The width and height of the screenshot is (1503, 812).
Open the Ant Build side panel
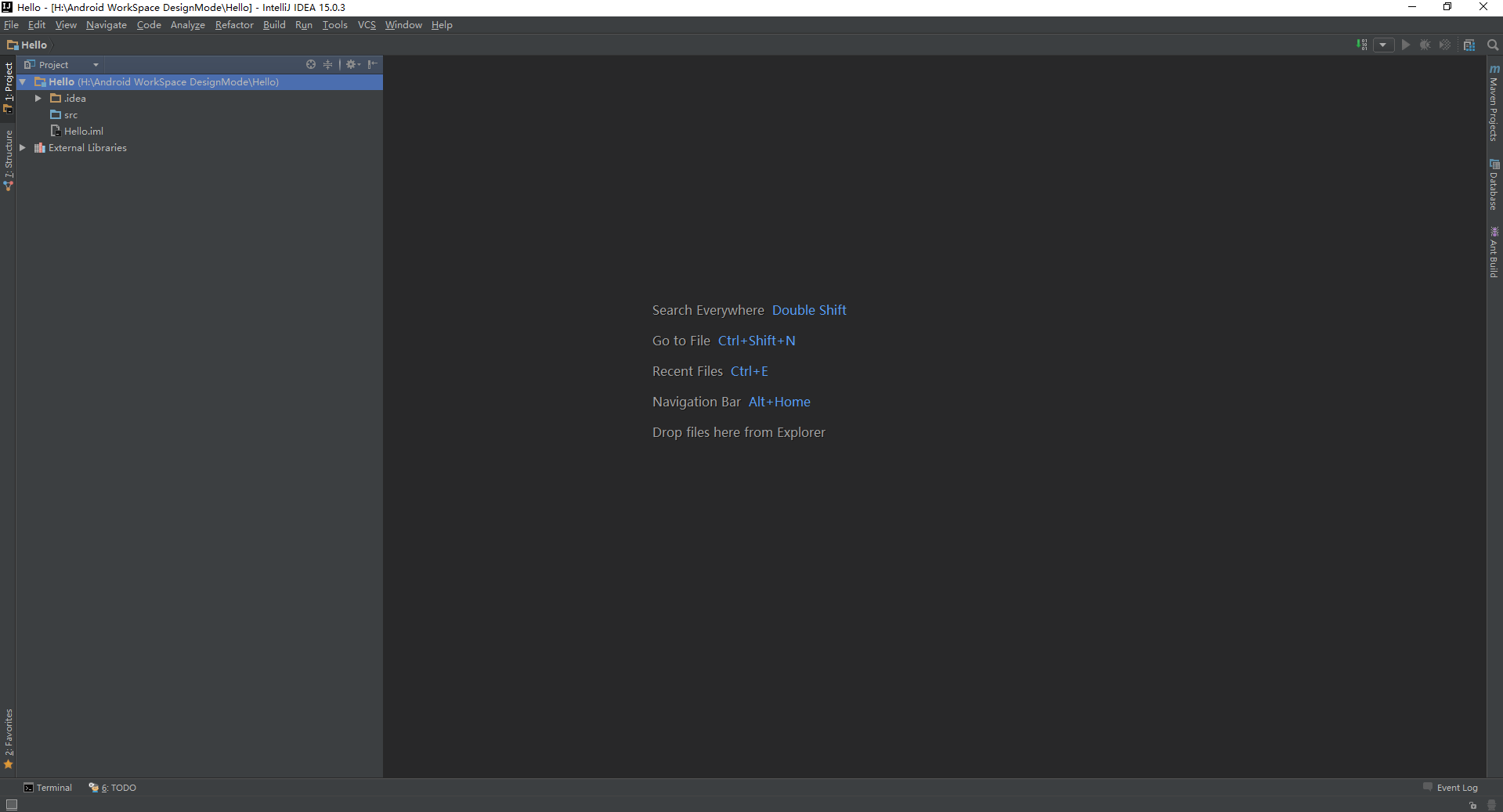(x=1494, y=252)
